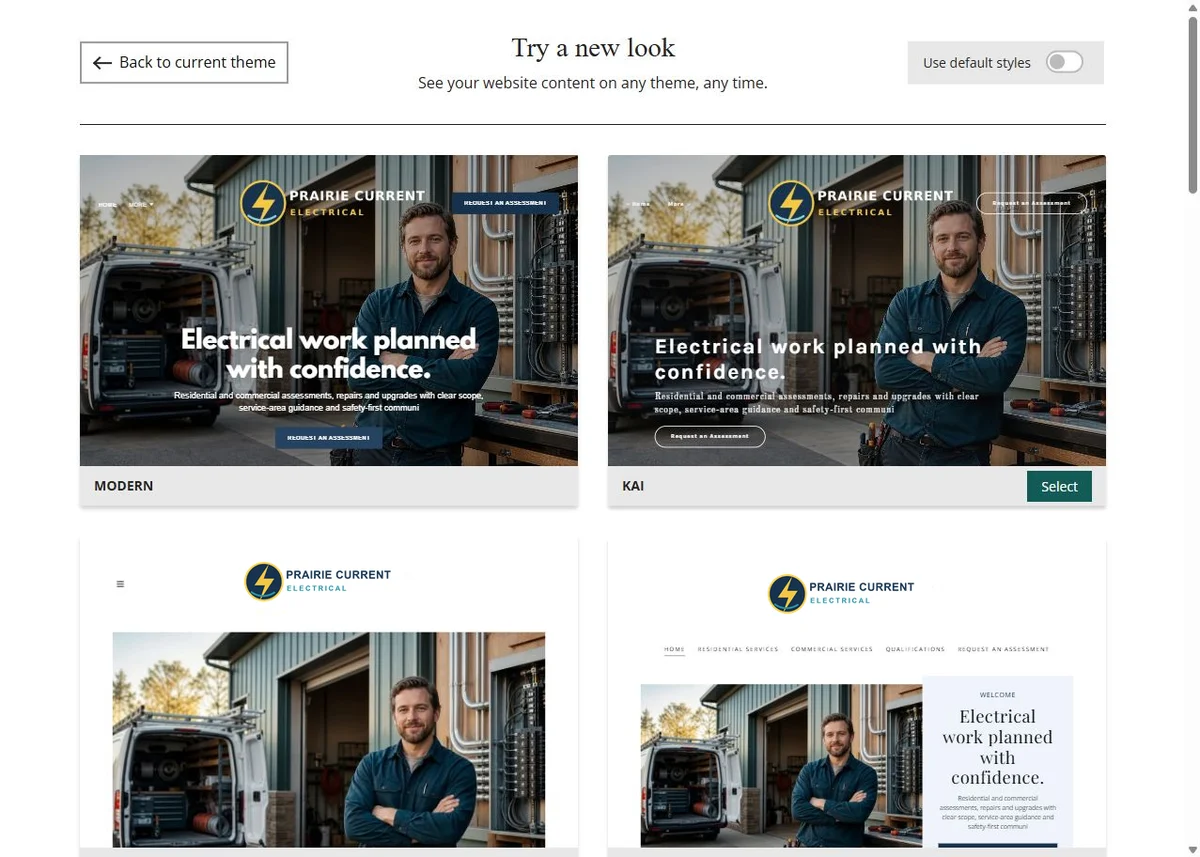Click the lightning bolt logo in Modern preview
This screenshot has width=1200, height=857.
click(x=263, y=203)
